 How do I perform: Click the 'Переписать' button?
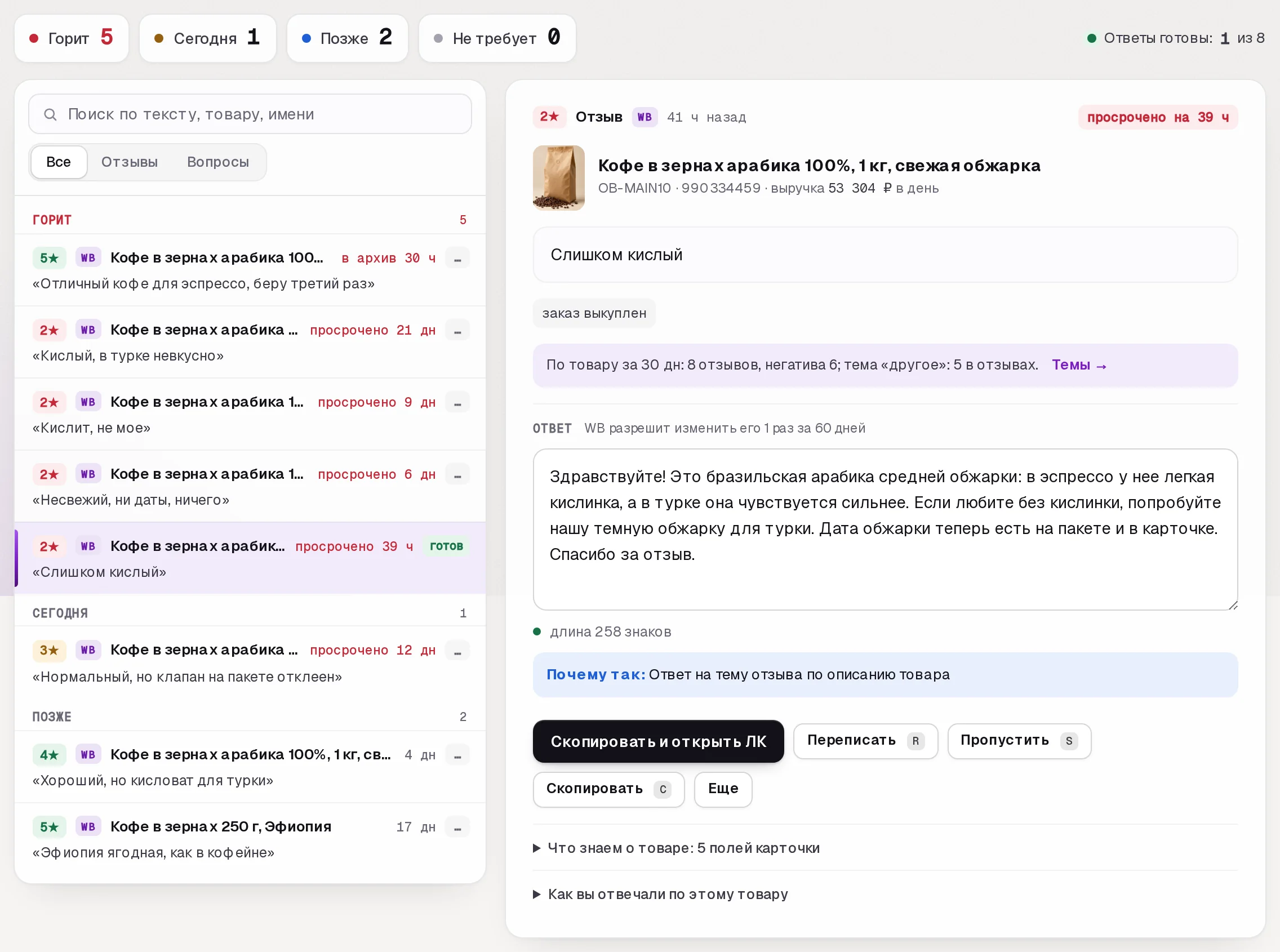click(x=865, y=741)
